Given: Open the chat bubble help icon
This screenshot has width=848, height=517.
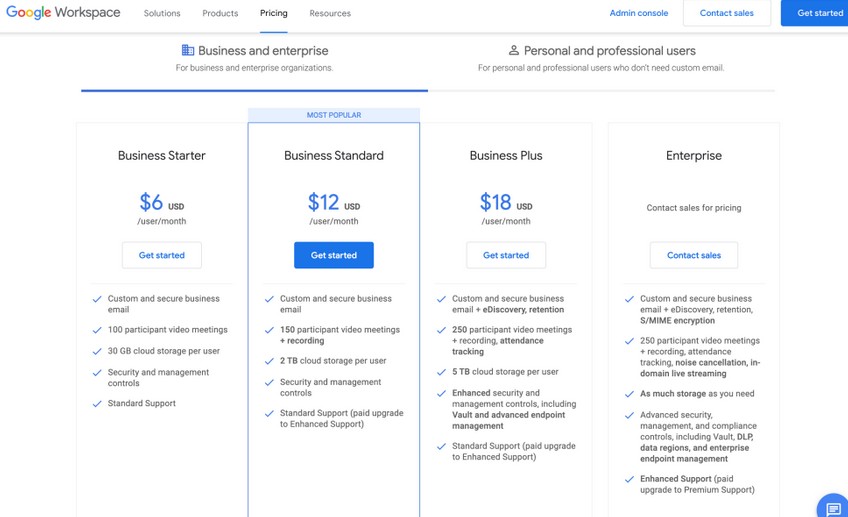Looking at the screenshot, I should click(833, 508).
